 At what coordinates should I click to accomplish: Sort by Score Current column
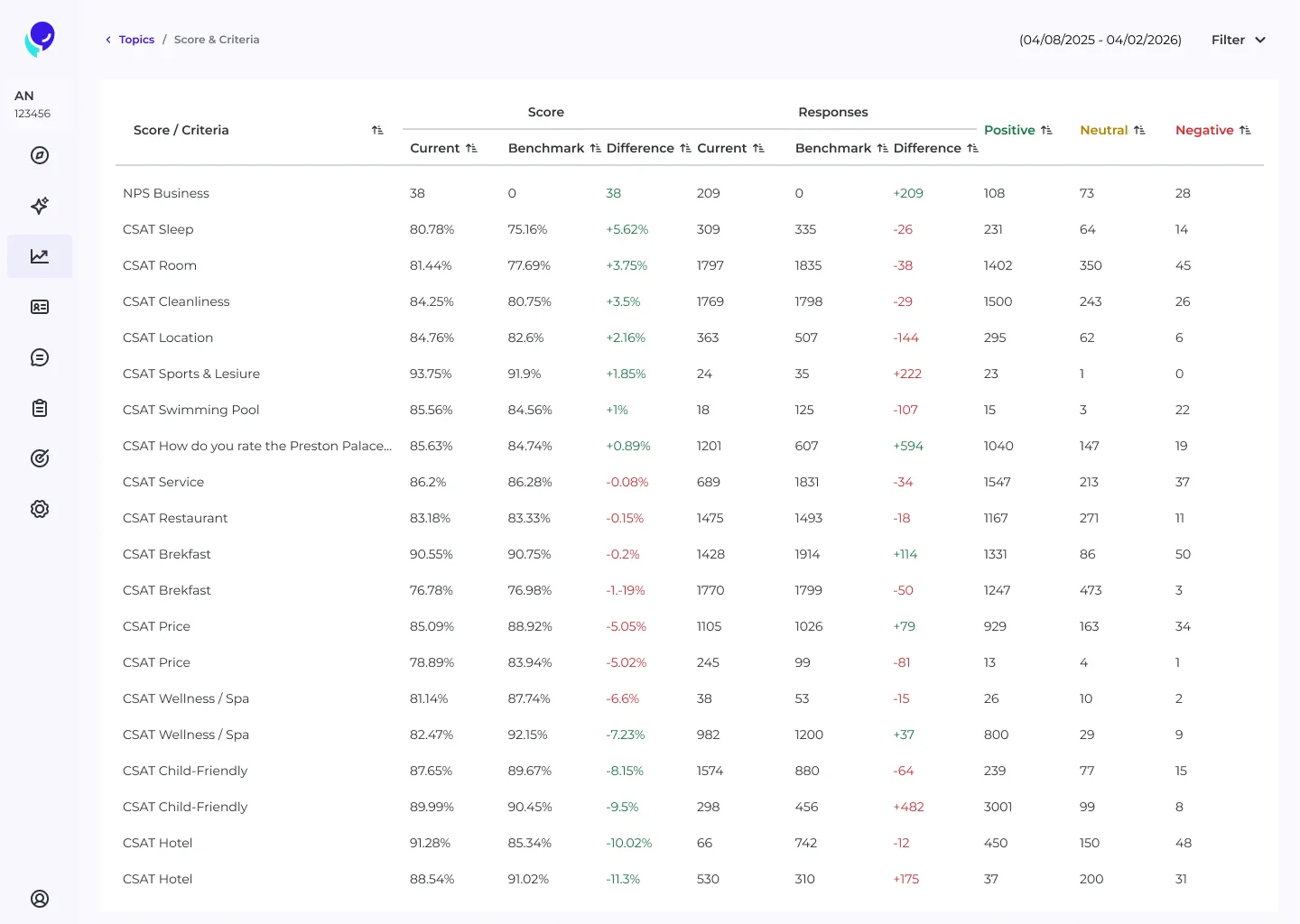471,148
